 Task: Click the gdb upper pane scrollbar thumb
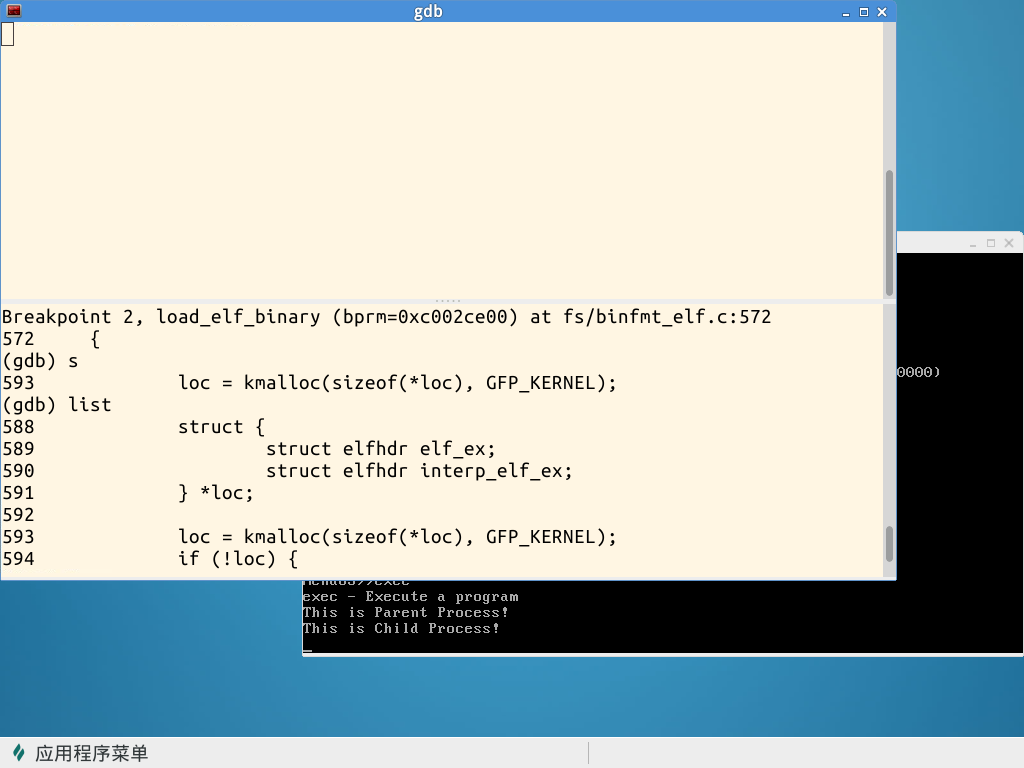[x=889, y=232]
